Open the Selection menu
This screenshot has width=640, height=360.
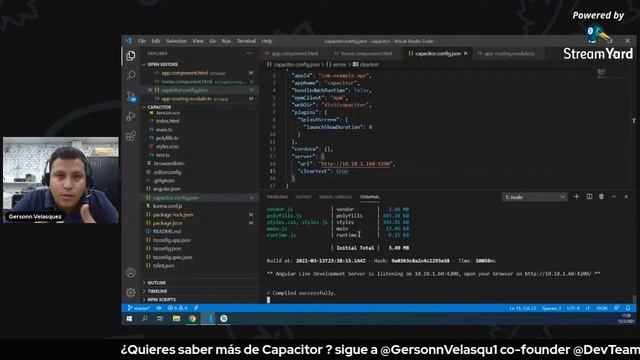(x=176, y=41)
